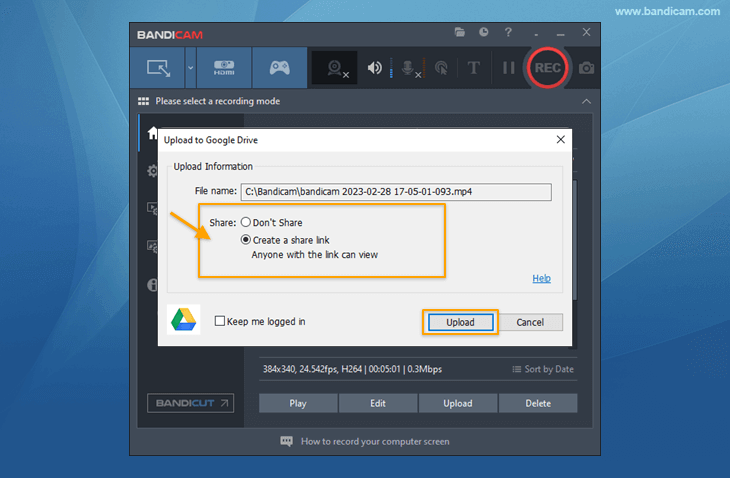Open the BANDICUT link button
Screen dimensions: 730x478
tap(190, 403)
